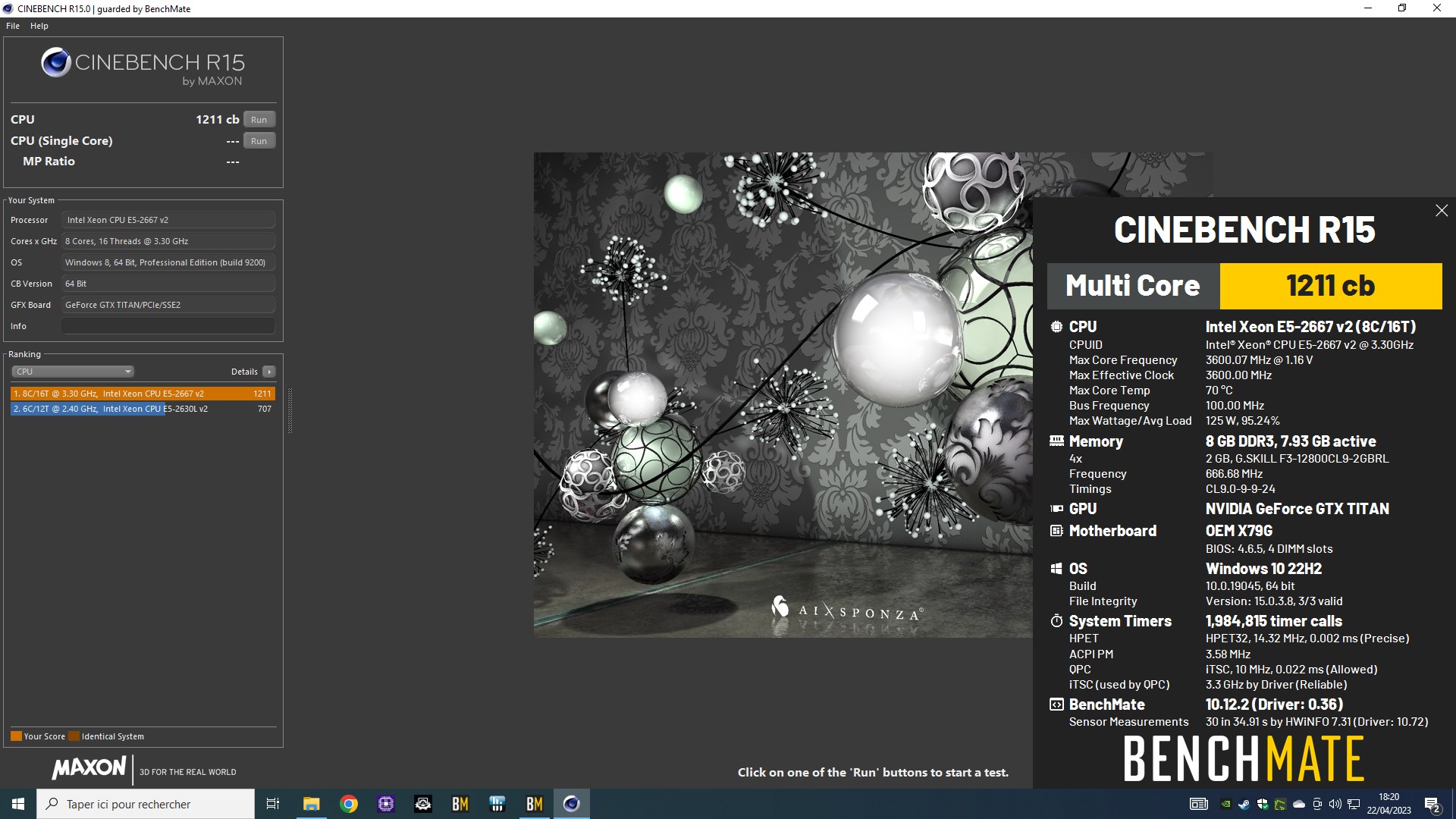Click the Info input field
The width and height of the screenshot is (1456, 819).
click(x=168, y=326)
